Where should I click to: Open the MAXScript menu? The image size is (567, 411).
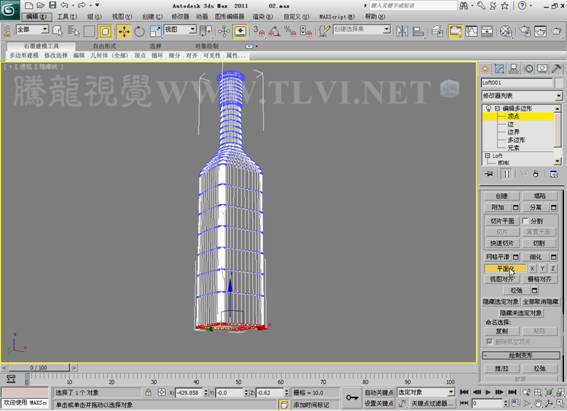coord(337,17)
